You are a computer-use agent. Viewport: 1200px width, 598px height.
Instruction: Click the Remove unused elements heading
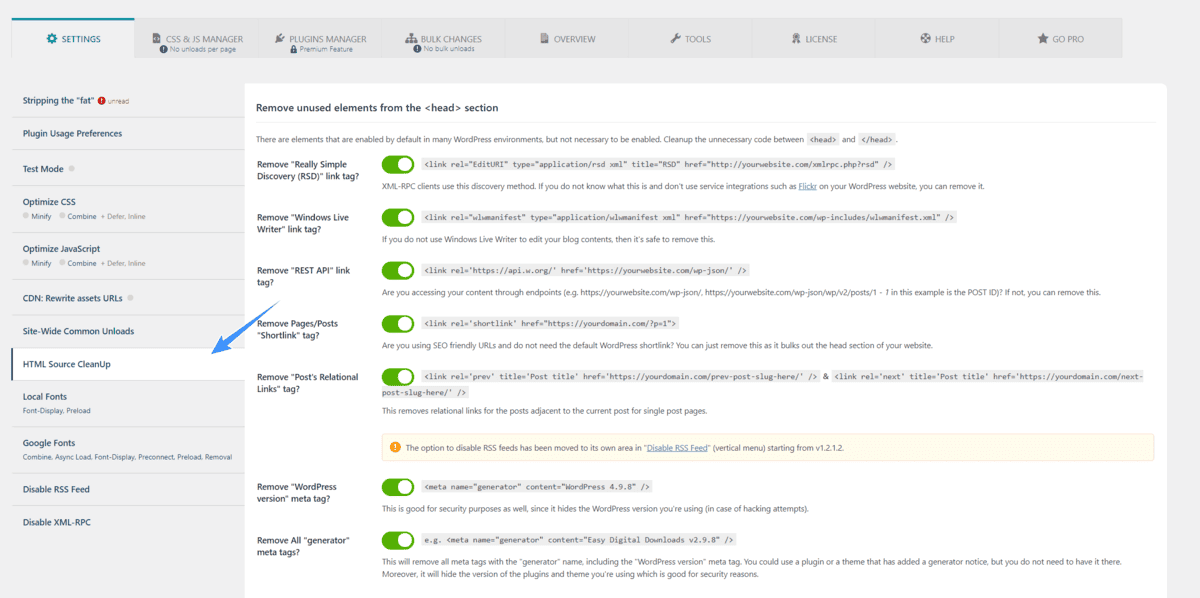point(377,107)
